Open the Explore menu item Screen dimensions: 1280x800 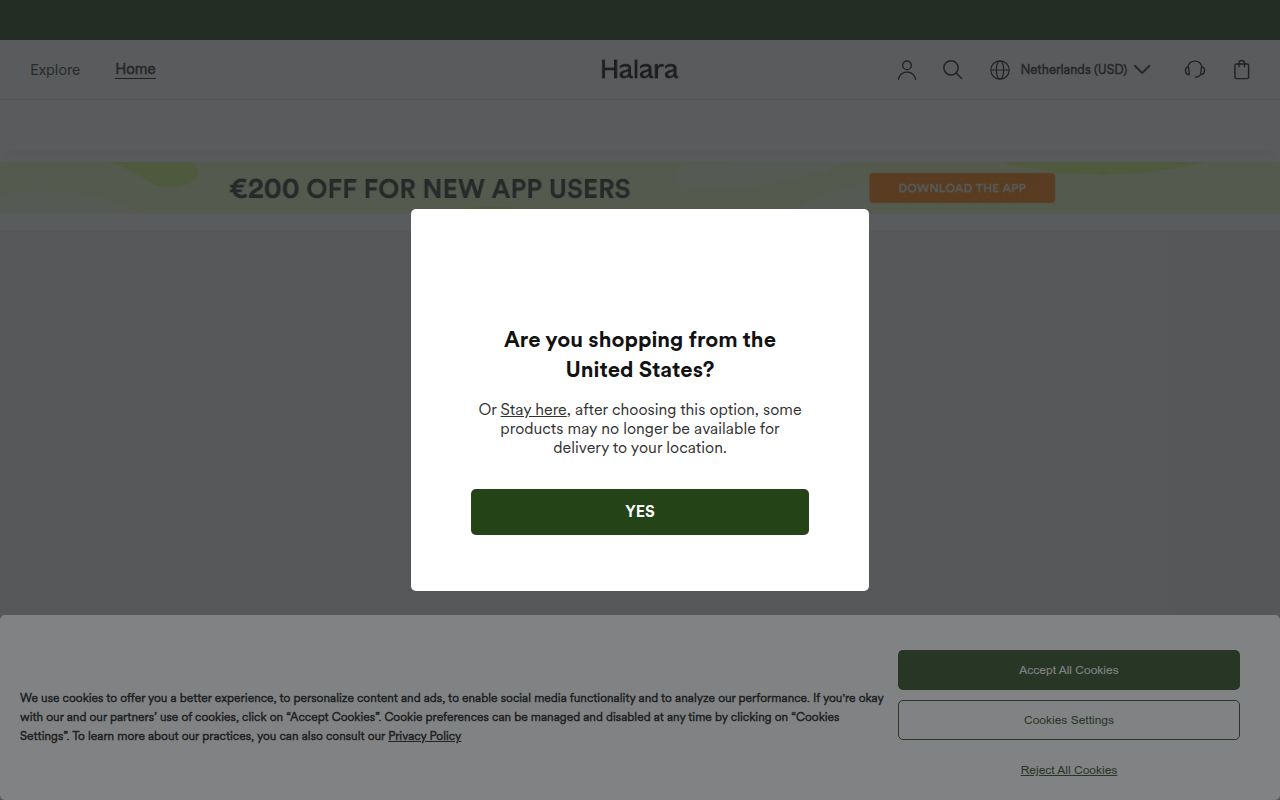[55, 70]
